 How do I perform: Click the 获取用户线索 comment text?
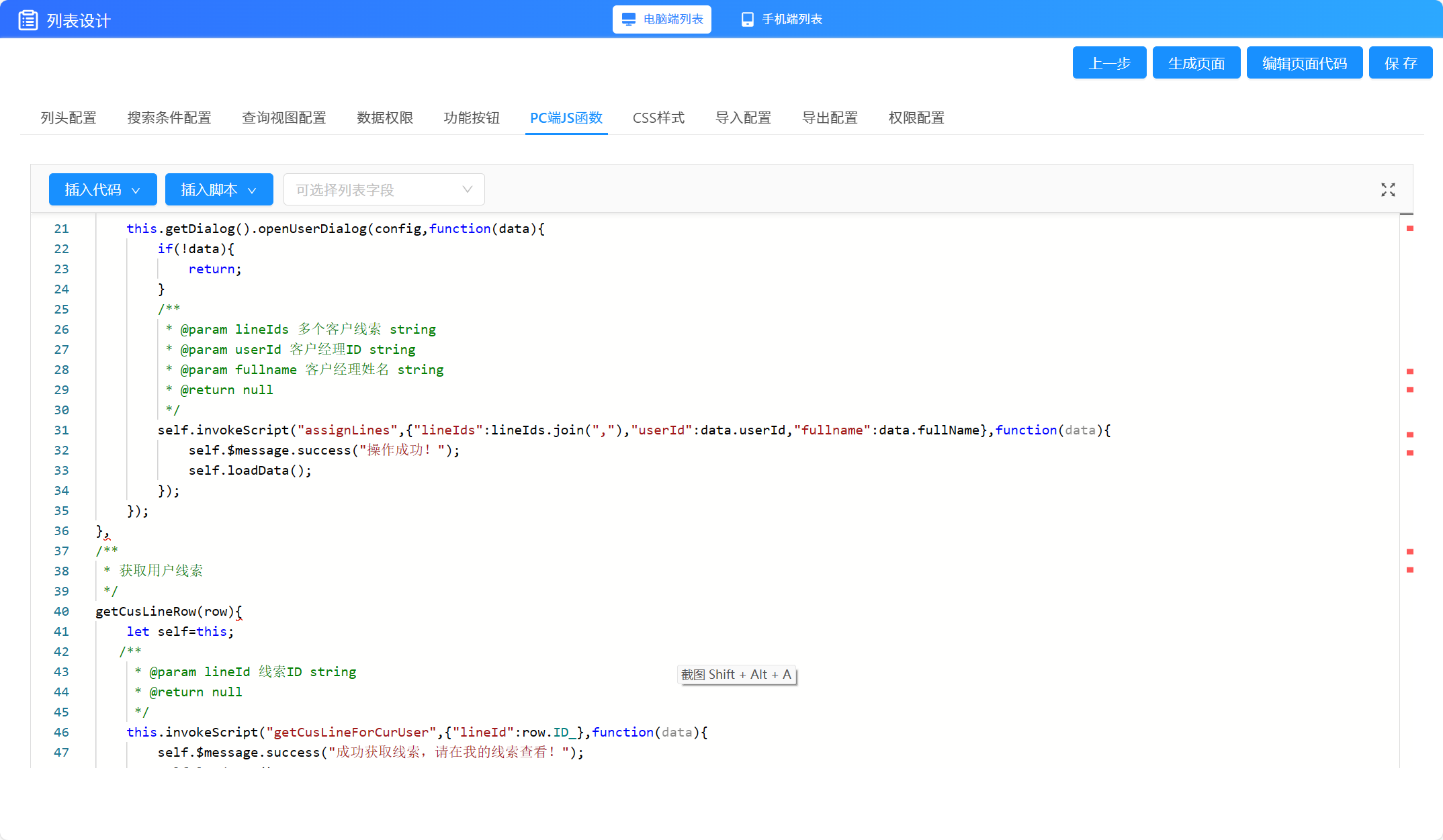[x=161, y=571]
